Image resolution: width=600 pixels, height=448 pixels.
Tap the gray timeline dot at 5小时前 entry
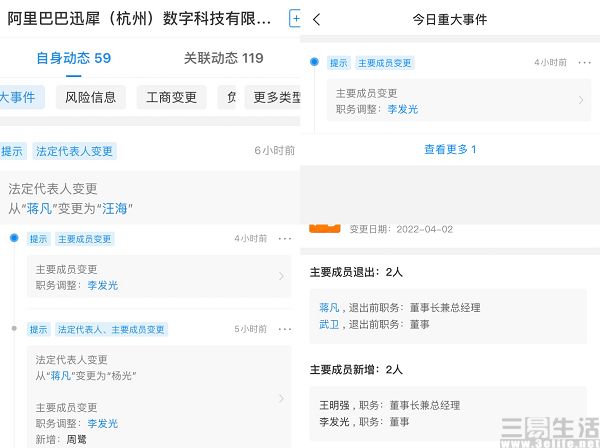(x=14, y=328)
